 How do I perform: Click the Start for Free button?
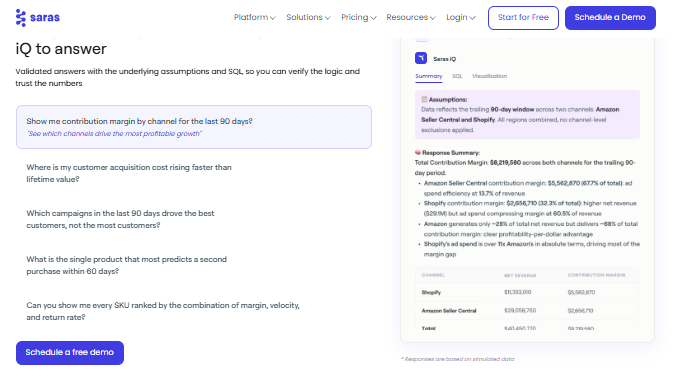(x=523, y=18)
